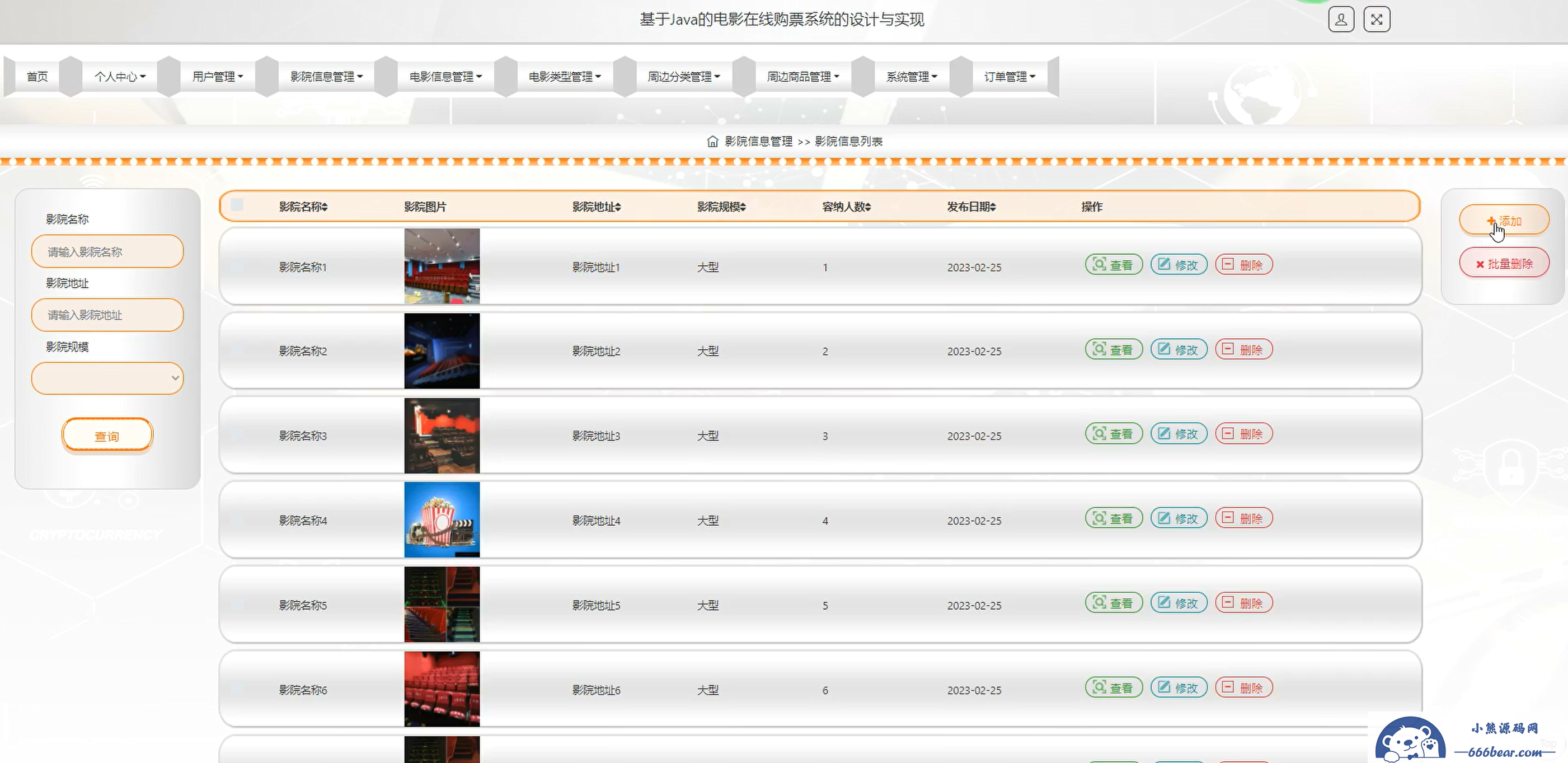Go to the 首页 menu item
This screenshot has width=1568, height=763.
(x=37, y=77)
